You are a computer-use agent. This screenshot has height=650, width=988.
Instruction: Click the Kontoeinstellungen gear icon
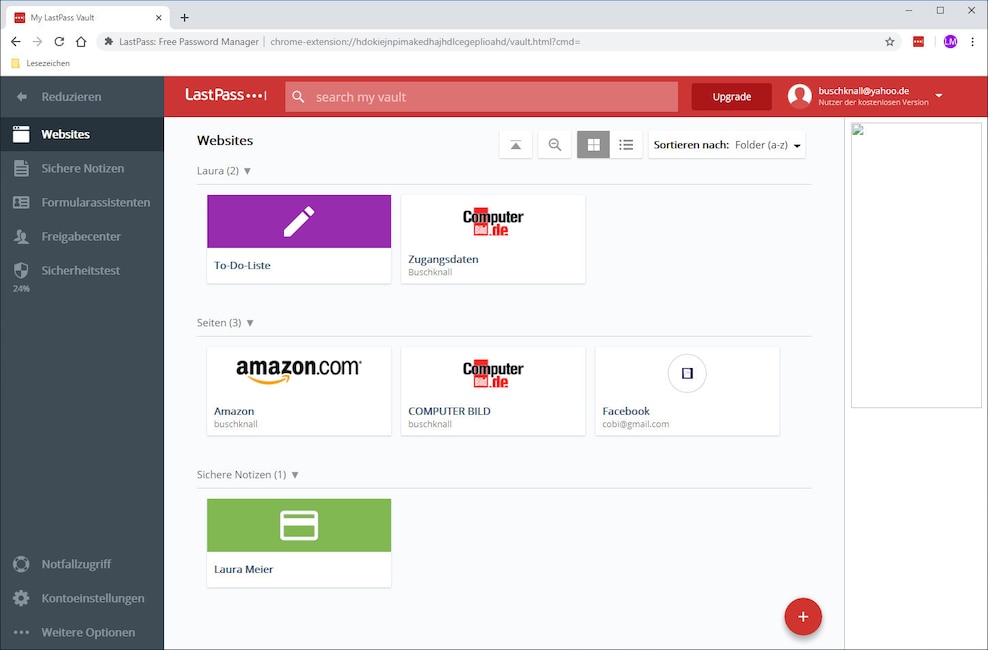pos(21,598)
